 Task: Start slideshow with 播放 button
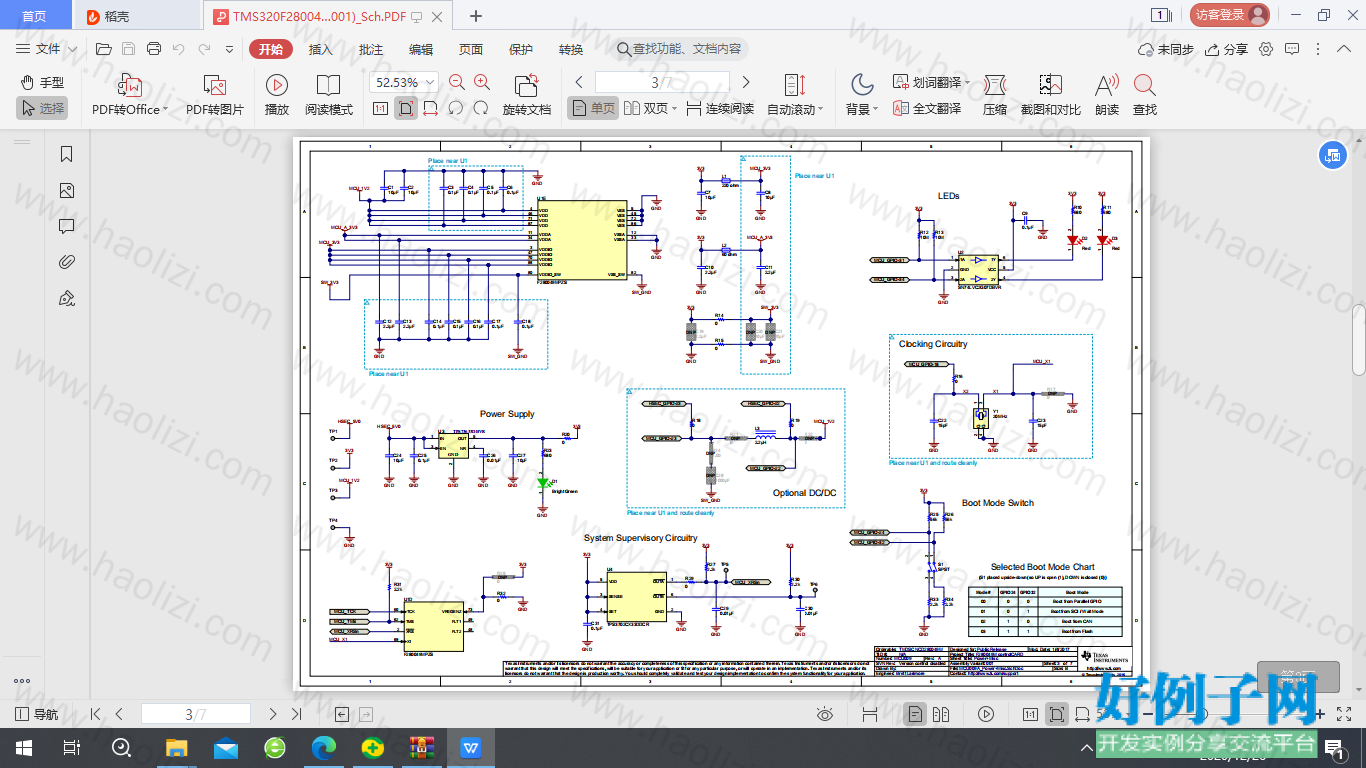click(x=277, y=95)
